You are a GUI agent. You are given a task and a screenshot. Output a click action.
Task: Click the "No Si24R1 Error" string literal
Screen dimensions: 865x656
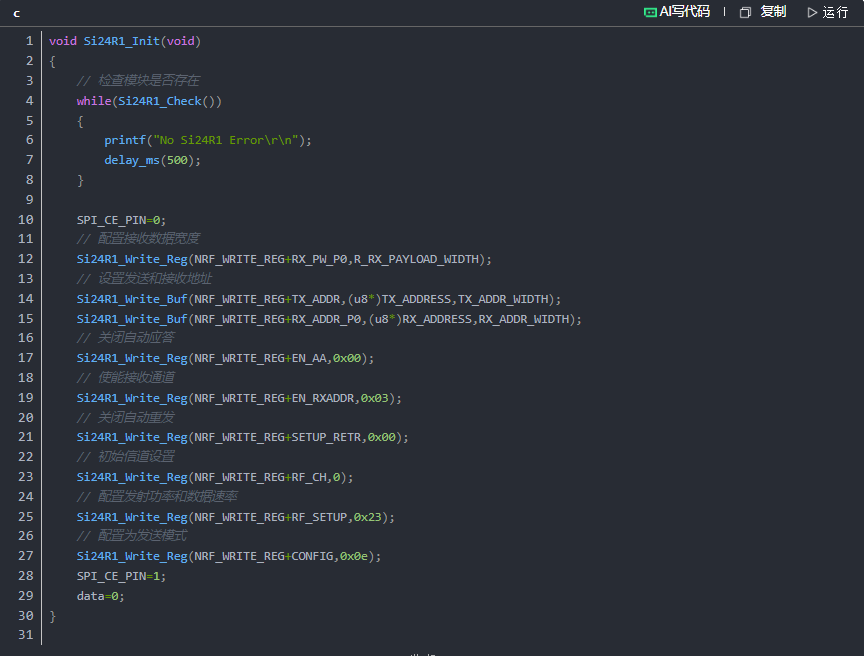click(x=228, y=140)
